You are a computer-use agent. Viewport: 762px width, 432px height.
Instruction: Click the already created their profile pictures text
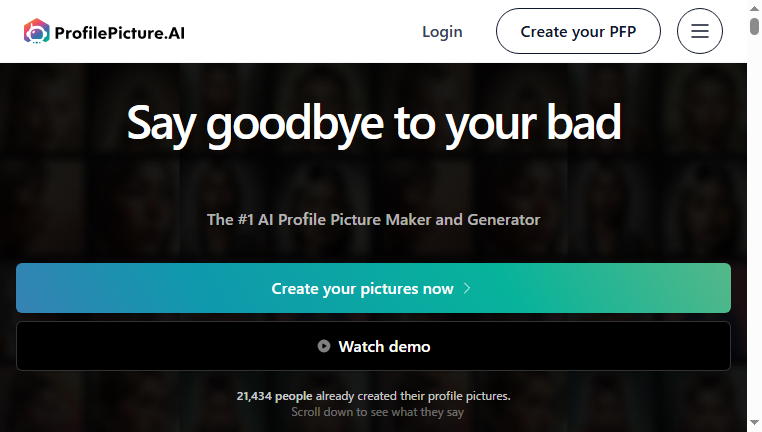(413, 396)
